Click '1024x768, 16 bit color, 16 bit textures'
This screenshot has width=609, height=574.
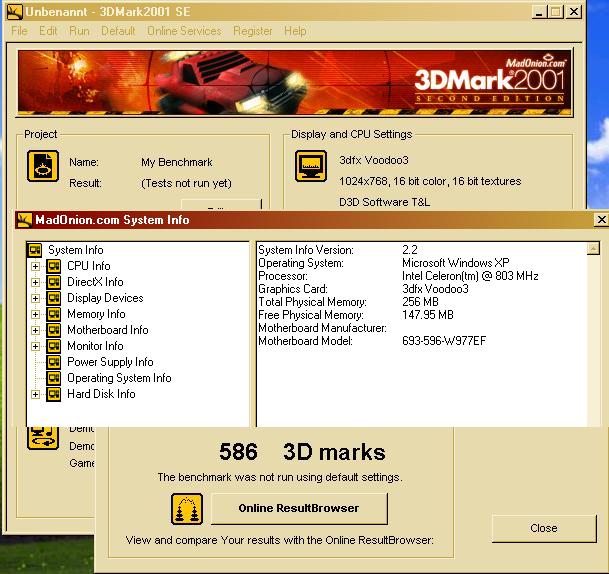[x=430, y=181]
